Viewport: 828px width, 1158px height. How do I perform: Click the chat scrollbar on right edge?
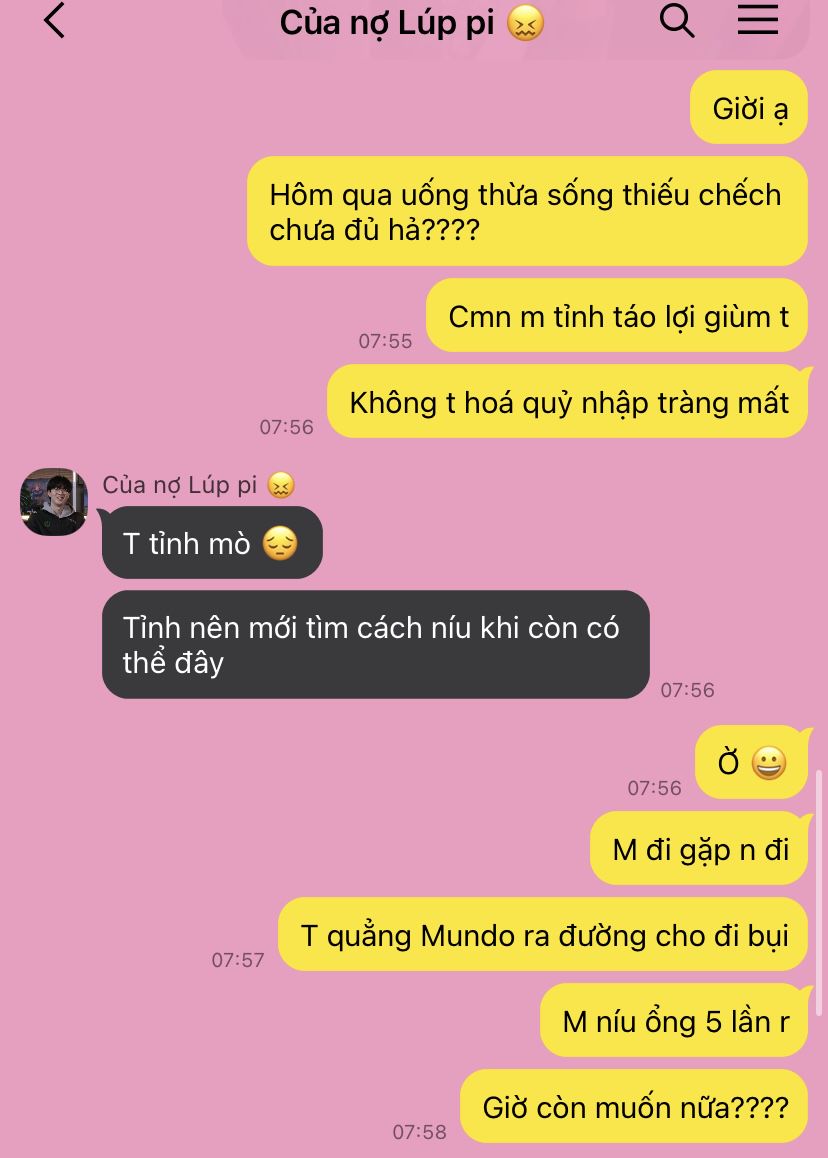(x=818, y=894)
